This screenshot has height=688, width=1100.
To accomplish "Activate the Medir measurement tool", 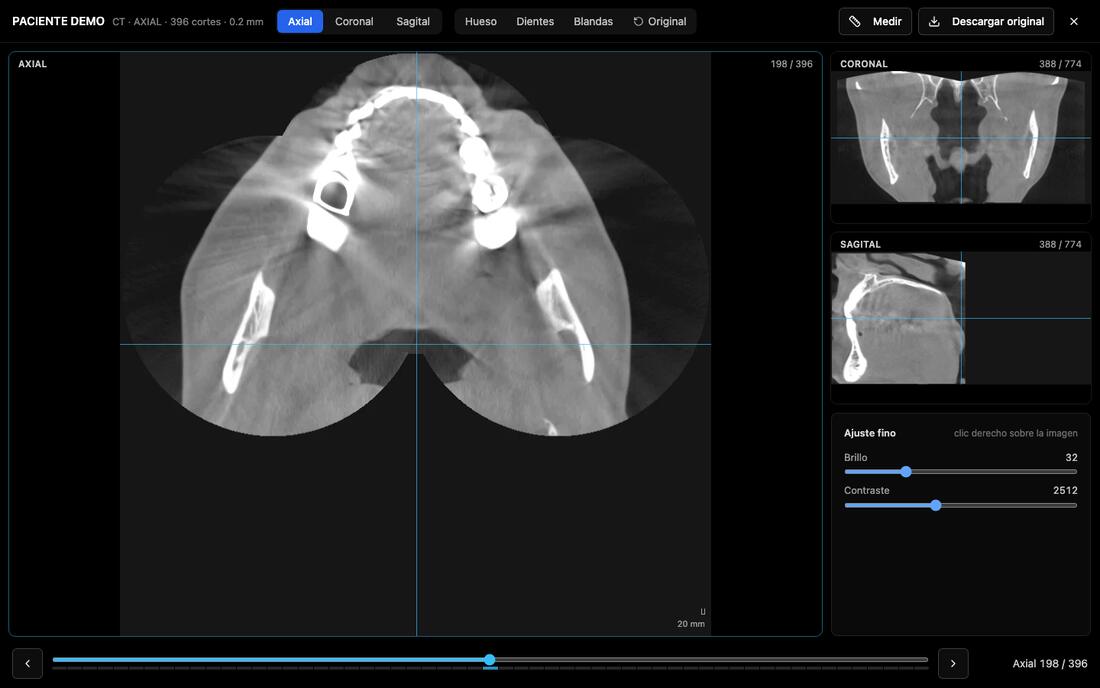I will 875,22.
